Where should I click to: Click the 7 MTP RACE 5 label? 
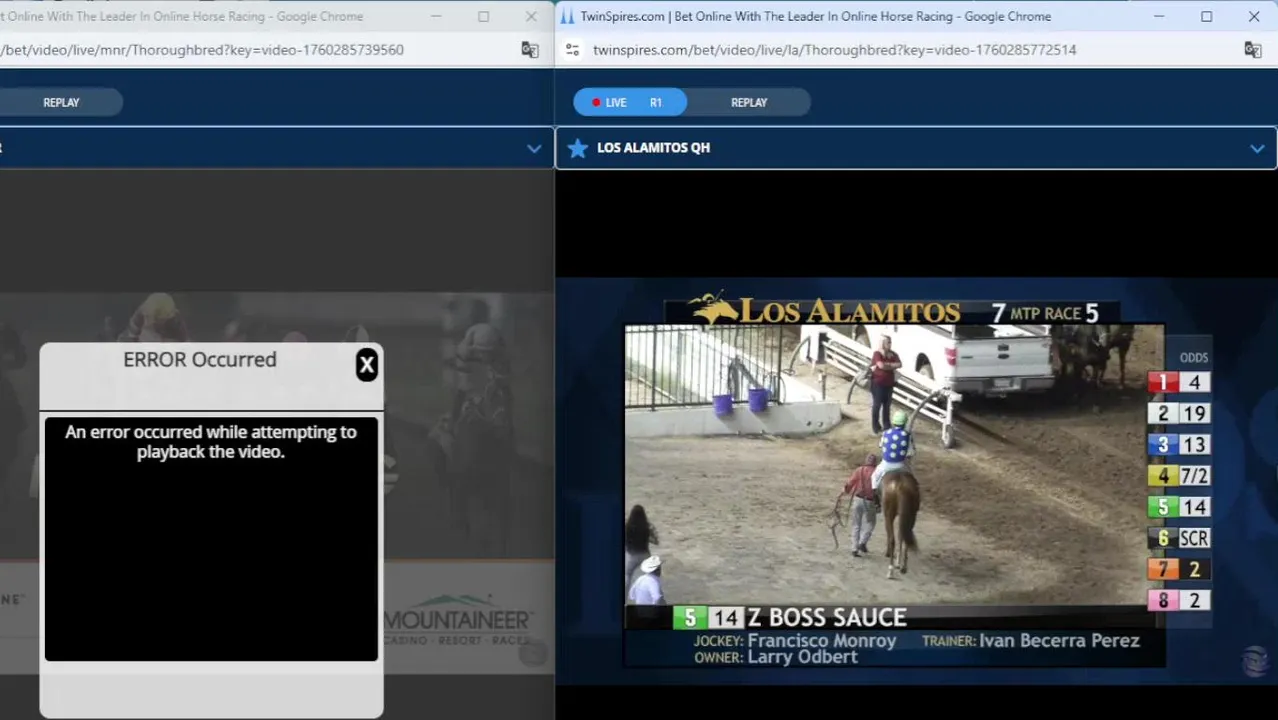pos(1045,313)
